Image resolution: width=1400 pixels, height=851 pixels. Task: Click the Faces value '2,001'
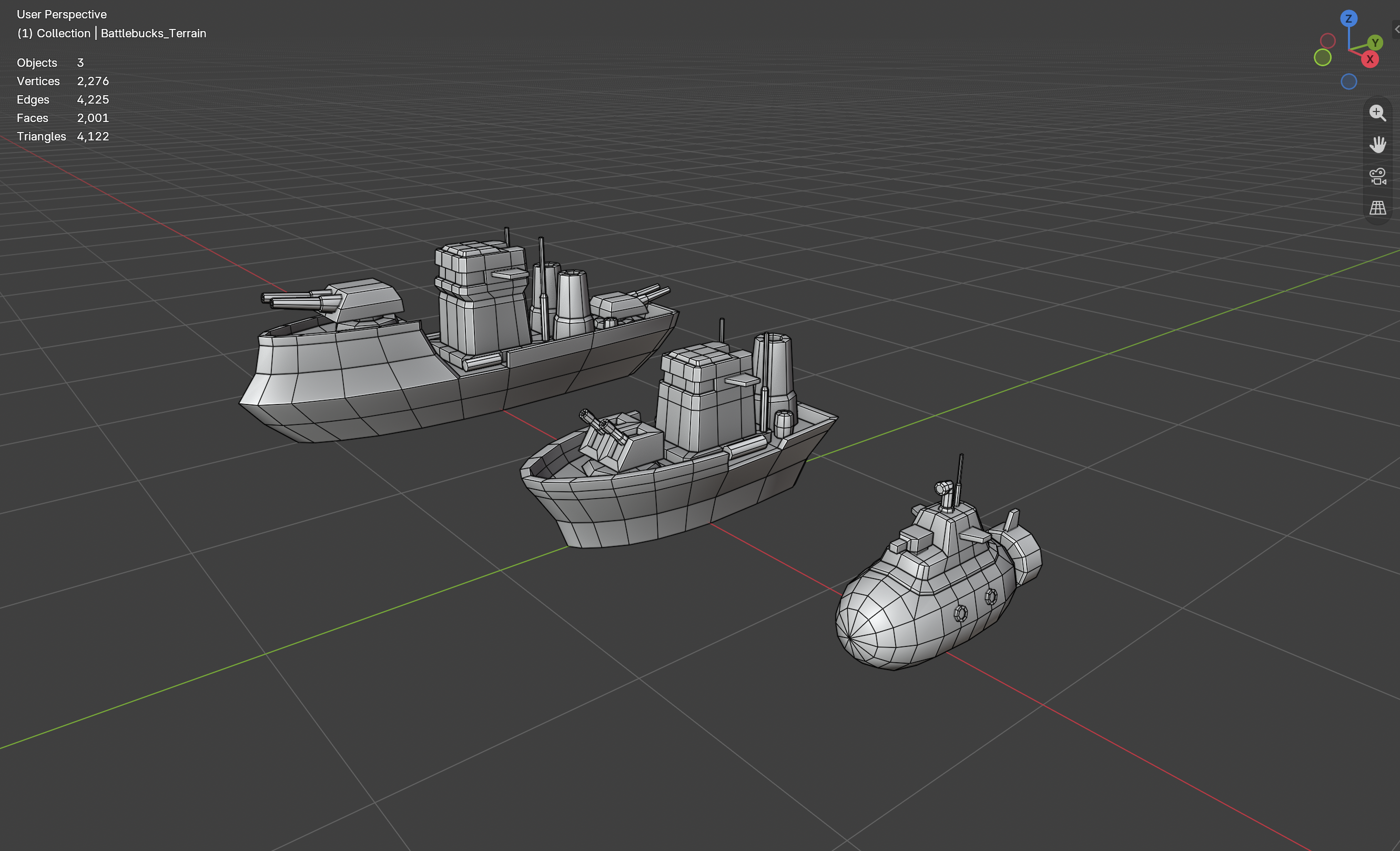click(x=93, y=118)
